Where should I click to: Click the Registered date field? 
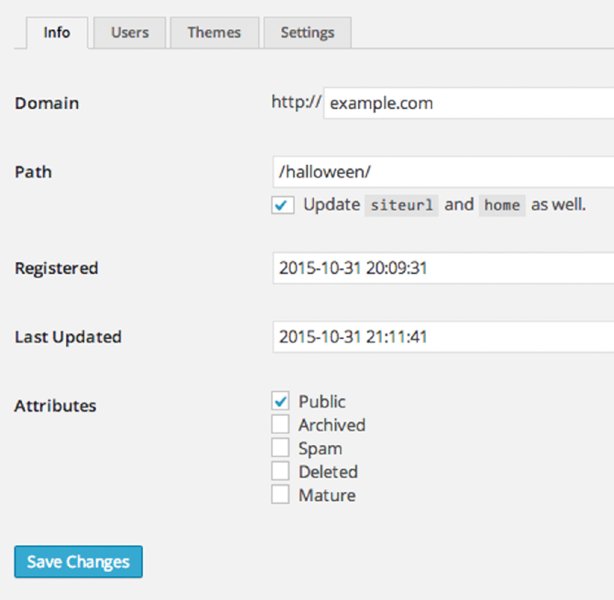[x=443, y=268]
